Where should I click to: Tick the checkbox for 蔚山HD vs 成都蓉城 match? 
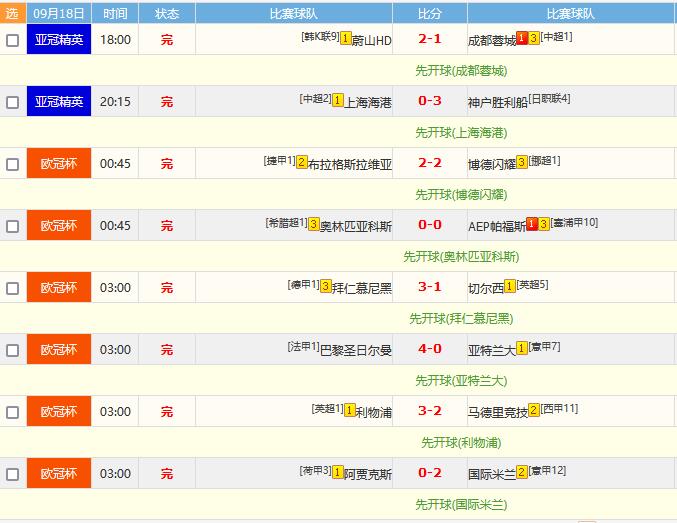[13, 40]
